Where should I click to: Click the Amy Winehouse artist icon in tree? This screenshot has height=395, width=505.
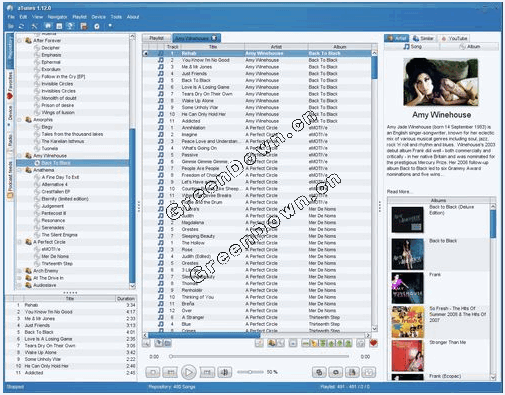[x=29, y=156]
